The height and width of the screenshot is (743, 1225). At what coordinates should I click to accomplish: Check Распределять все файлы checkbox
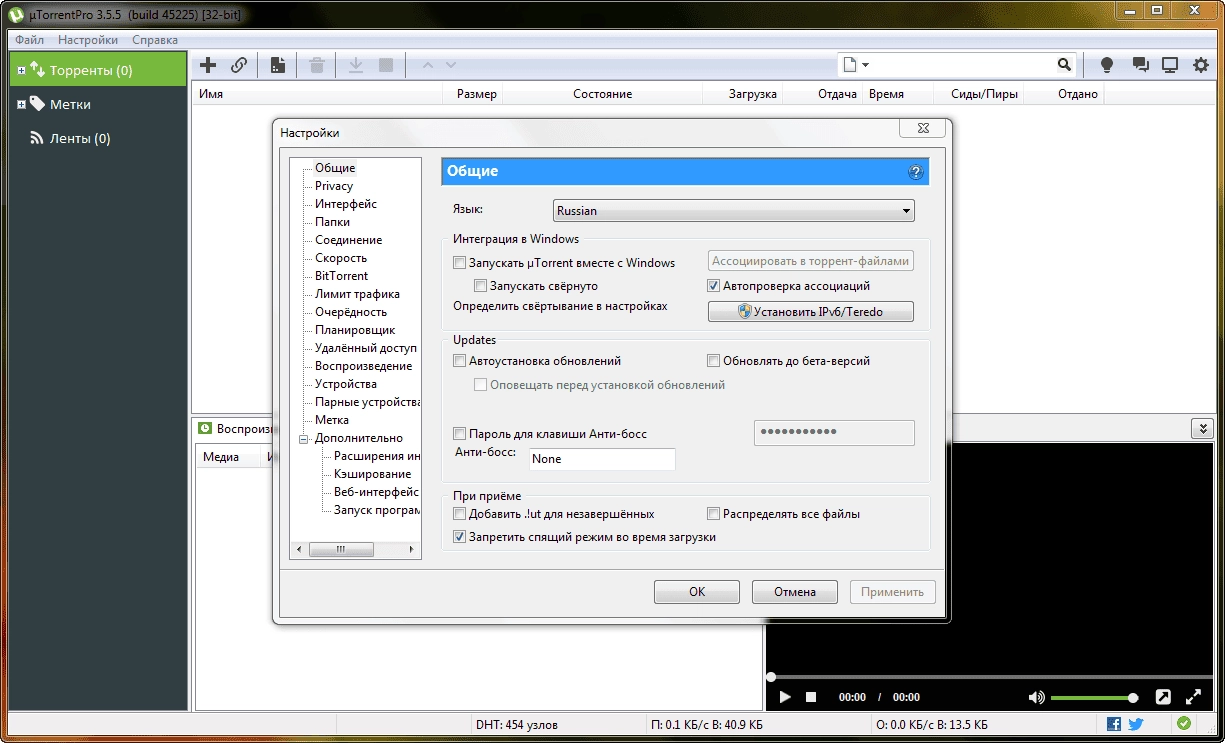pyautogui.click(x=714, y=514)
